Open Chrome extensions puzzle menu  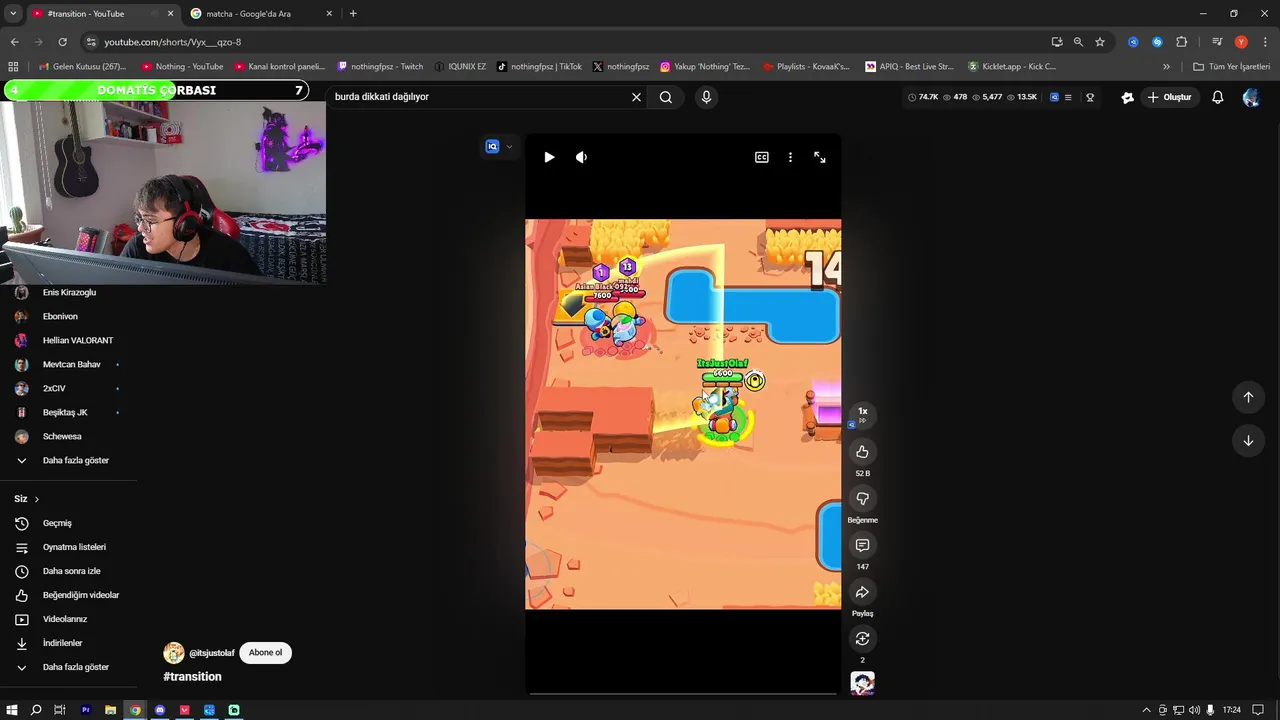(x=1182, y=42)
